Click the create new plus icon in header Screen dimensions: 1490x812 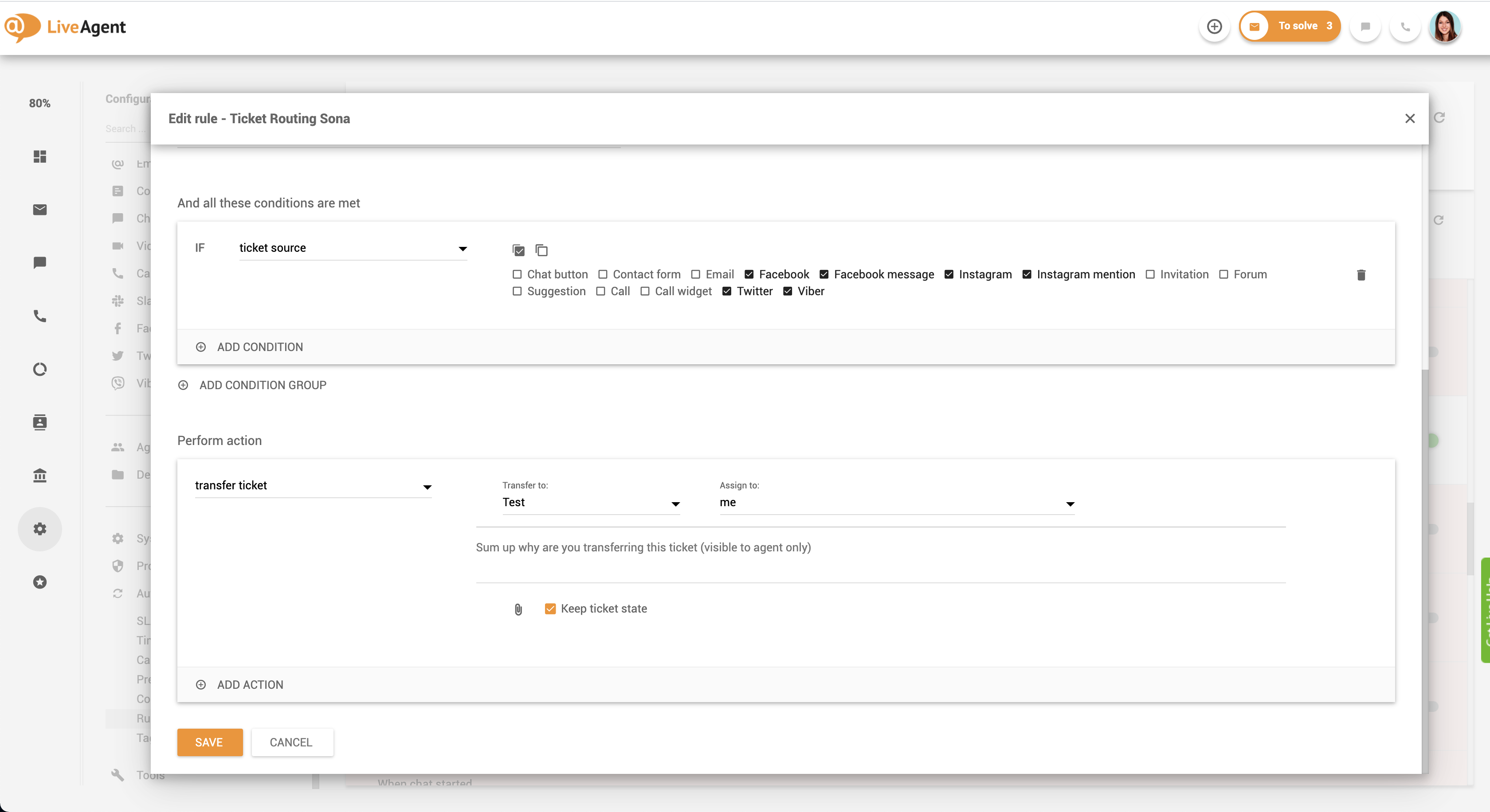[x=1214, y=27]
